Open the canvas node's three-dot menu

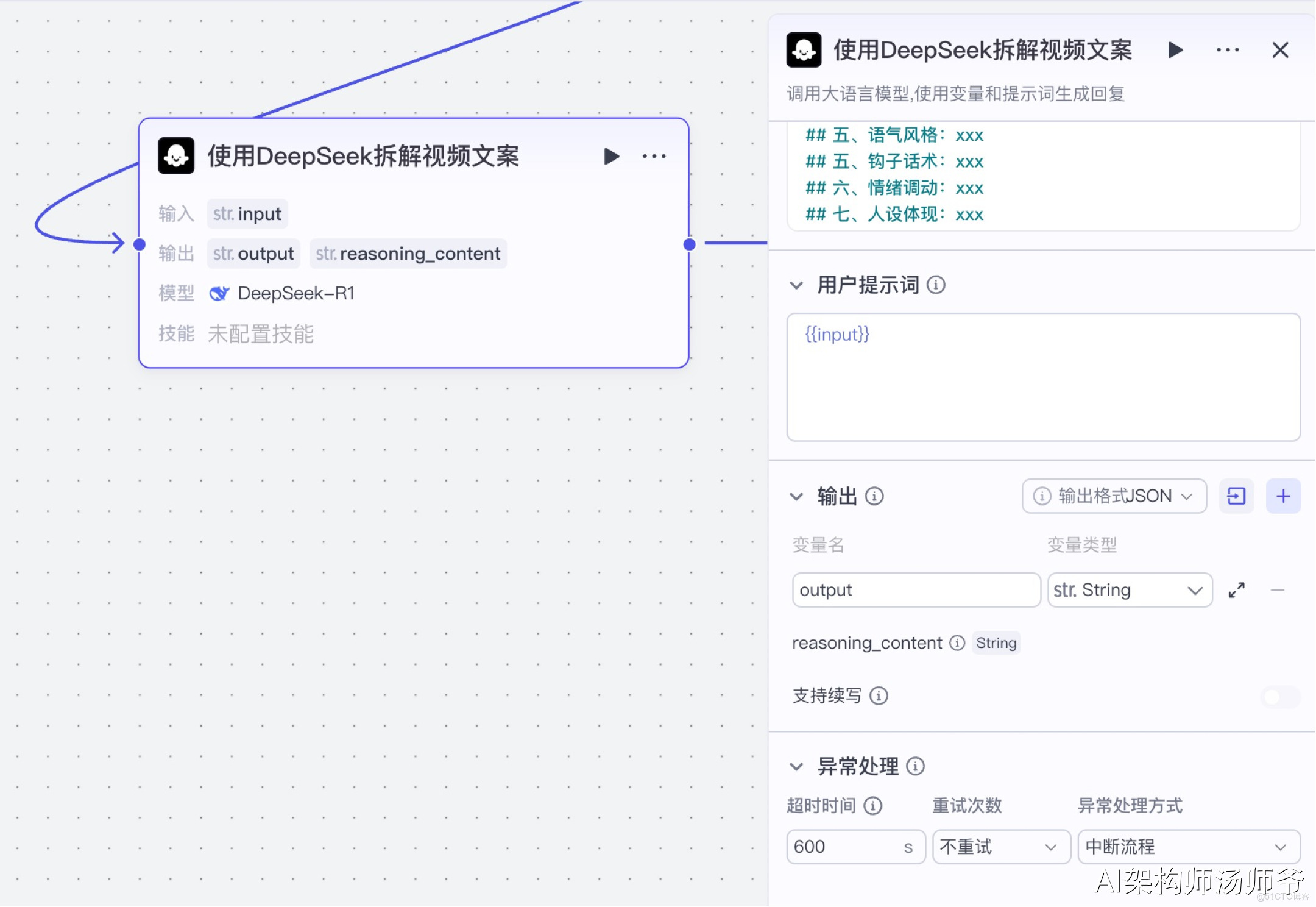click(654, 157)
